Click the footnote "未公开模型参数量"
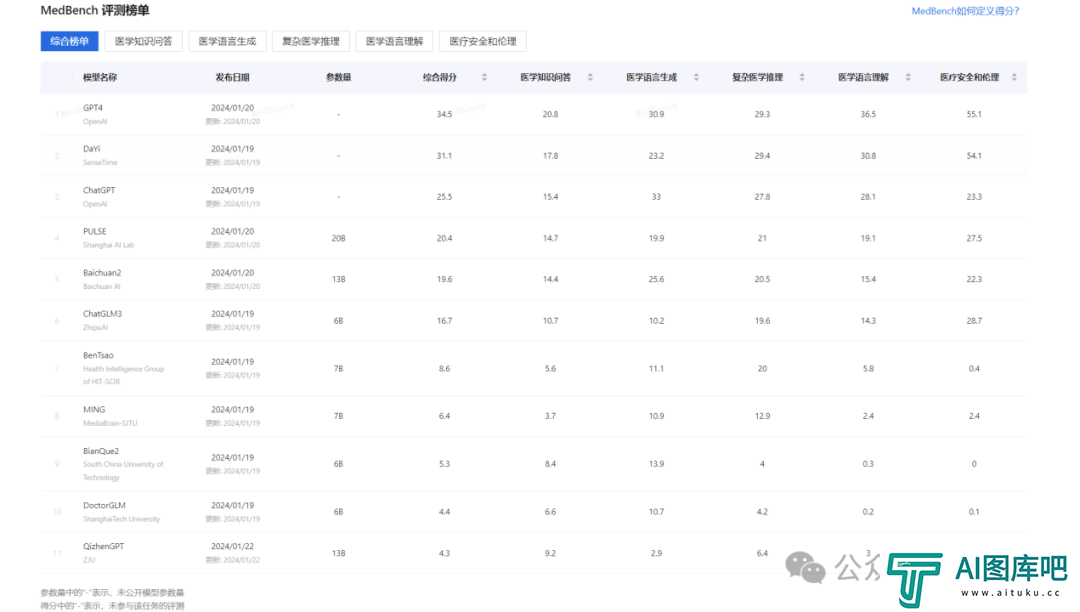This screenshot has height=612, width=1080. pos(150,593)
